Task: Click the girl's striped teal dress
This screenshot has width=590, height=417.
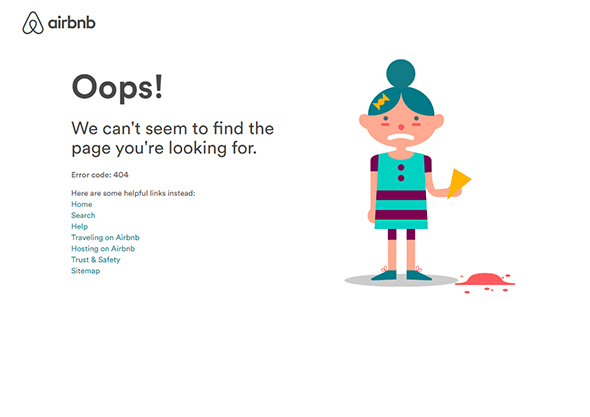Action: tap(401, 190)
